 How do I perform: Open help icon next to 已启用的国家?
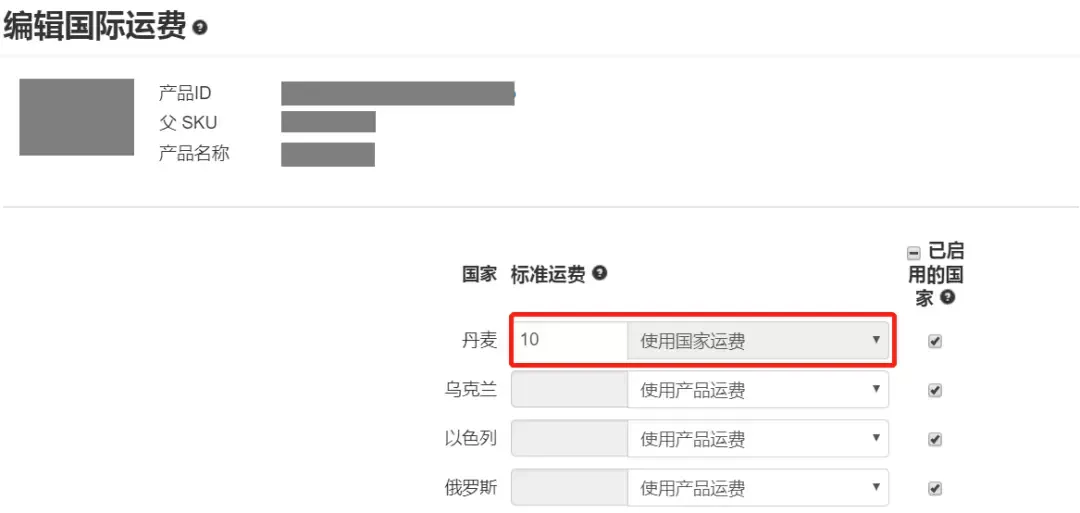pos(948,297)
